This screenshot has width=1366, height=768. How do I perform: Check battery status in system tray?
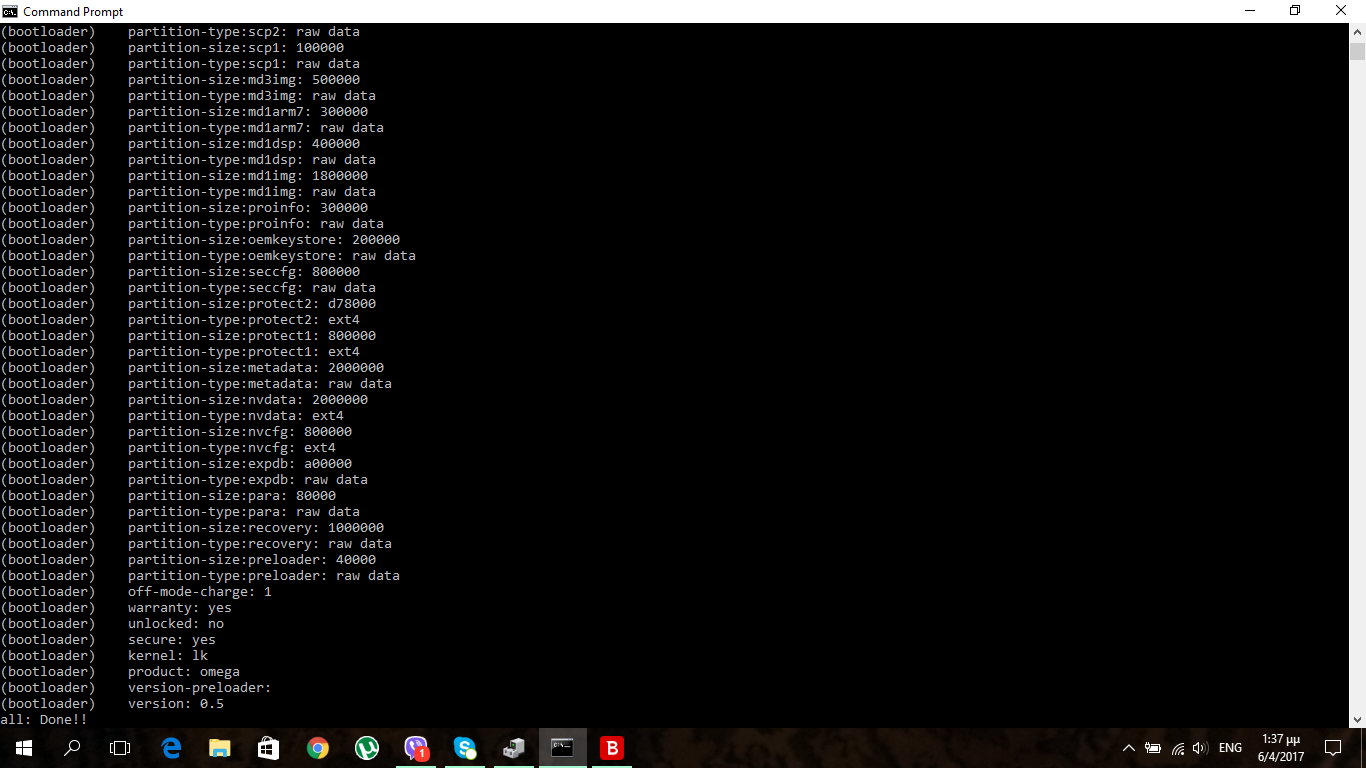1153,748
